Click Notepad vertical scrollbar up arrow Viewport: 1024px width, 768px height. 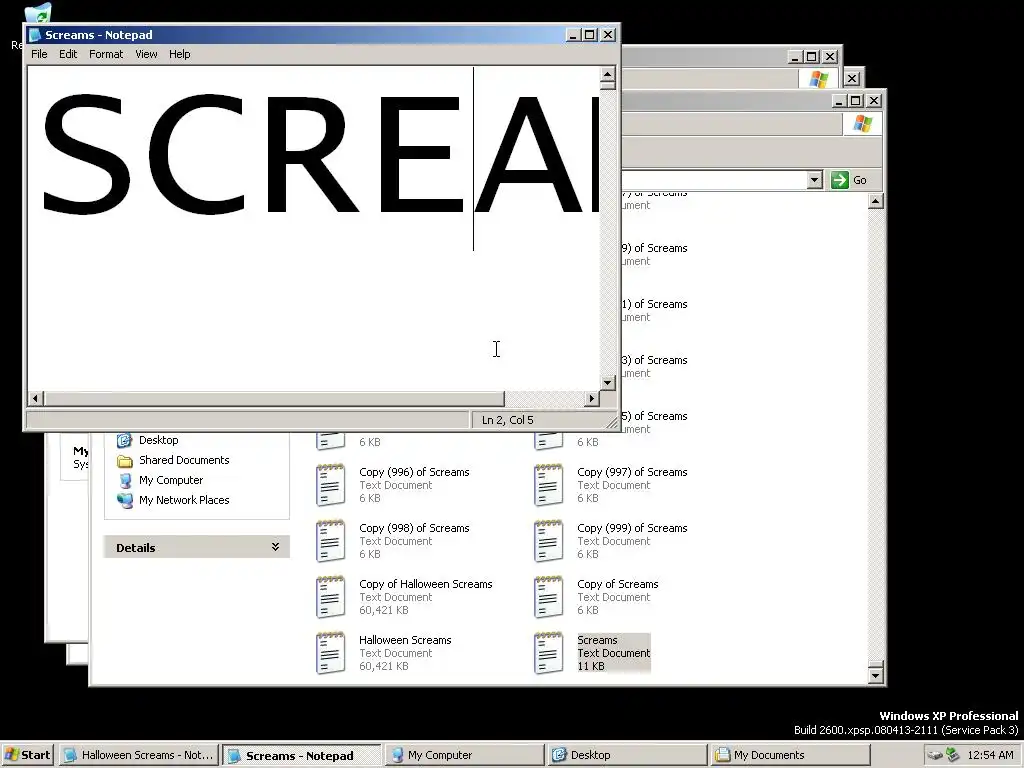607,74
